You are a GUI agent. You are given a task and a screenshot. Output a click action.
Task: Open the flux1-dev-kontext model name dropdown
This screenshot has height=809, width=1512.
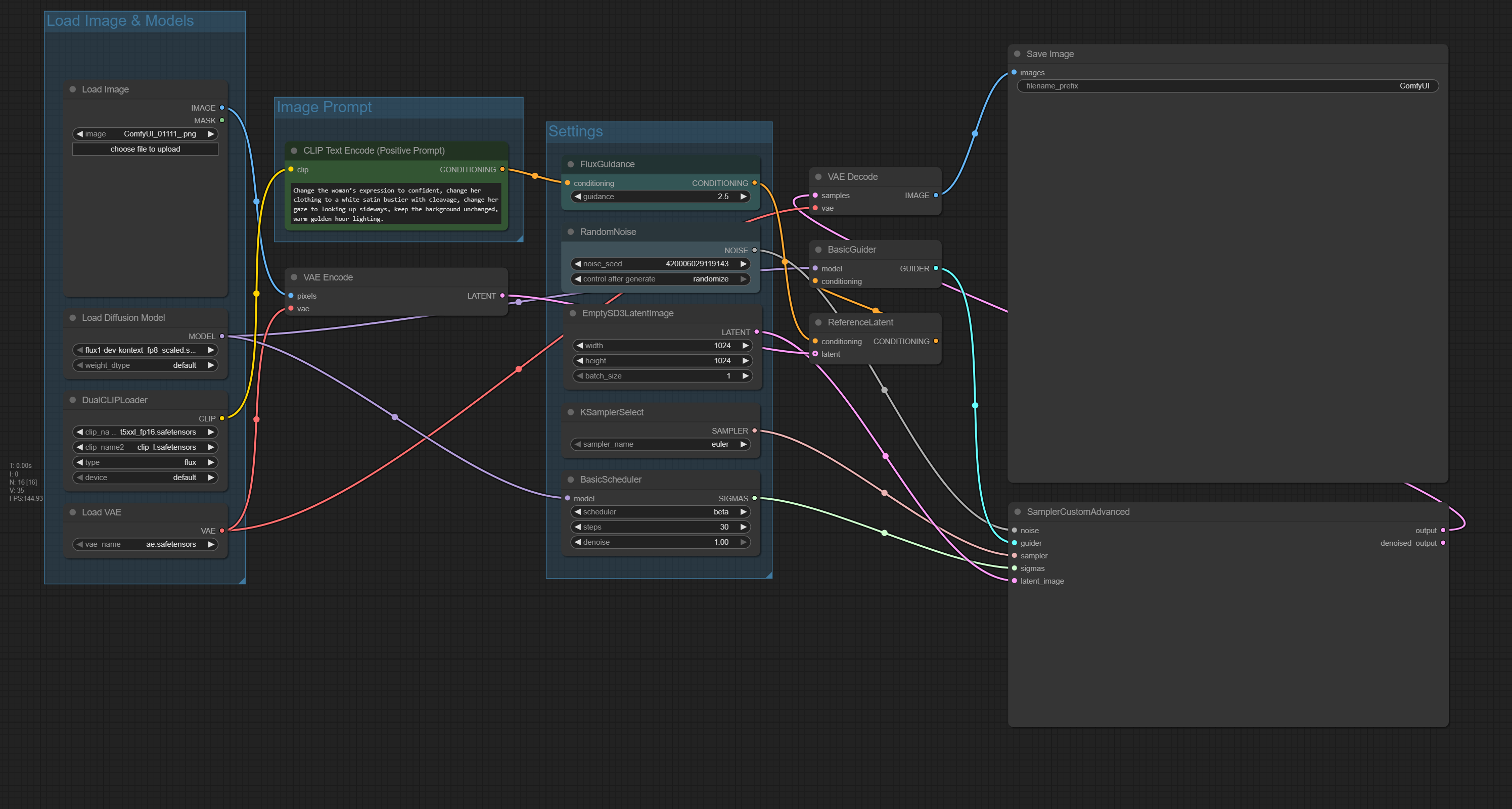146,350
